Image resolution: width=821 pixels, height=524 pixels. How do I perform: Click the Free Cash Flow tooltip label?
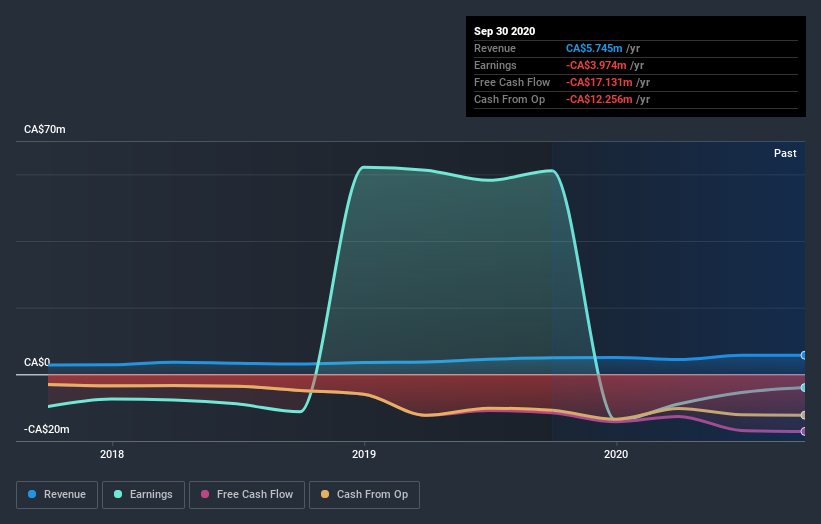(512, 82)
